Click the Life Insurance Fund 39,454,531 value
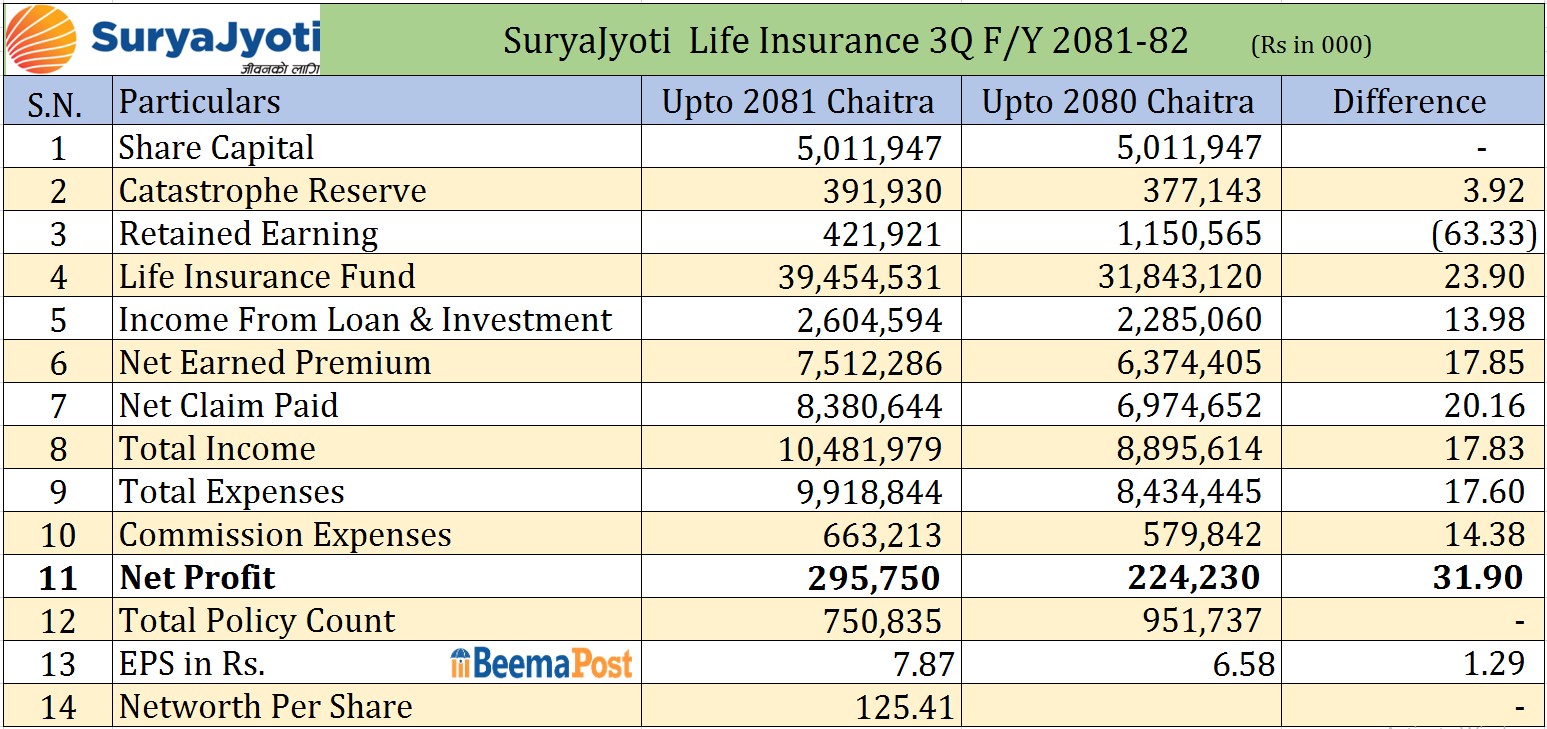The height and width of the screenshot is (729, 1547). (859, 277)
